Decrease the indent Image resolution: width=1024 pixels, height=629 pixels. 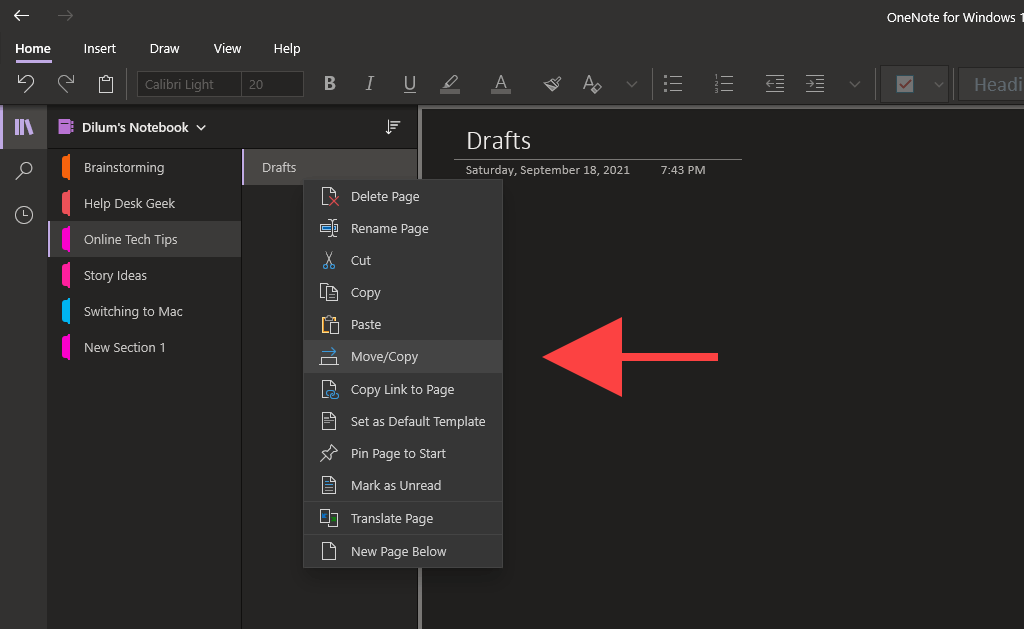(775, 84)
